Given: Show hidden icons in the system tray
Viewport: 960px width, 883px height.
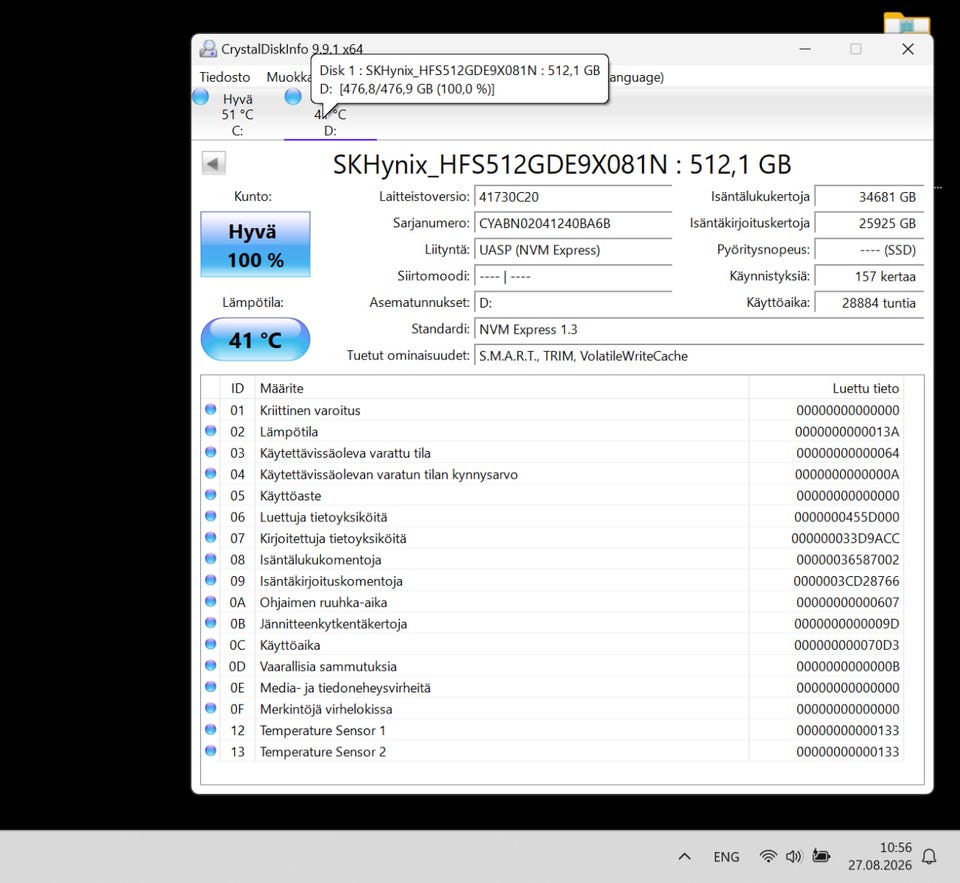Looking at the screenshot, I should click(685, 857).
